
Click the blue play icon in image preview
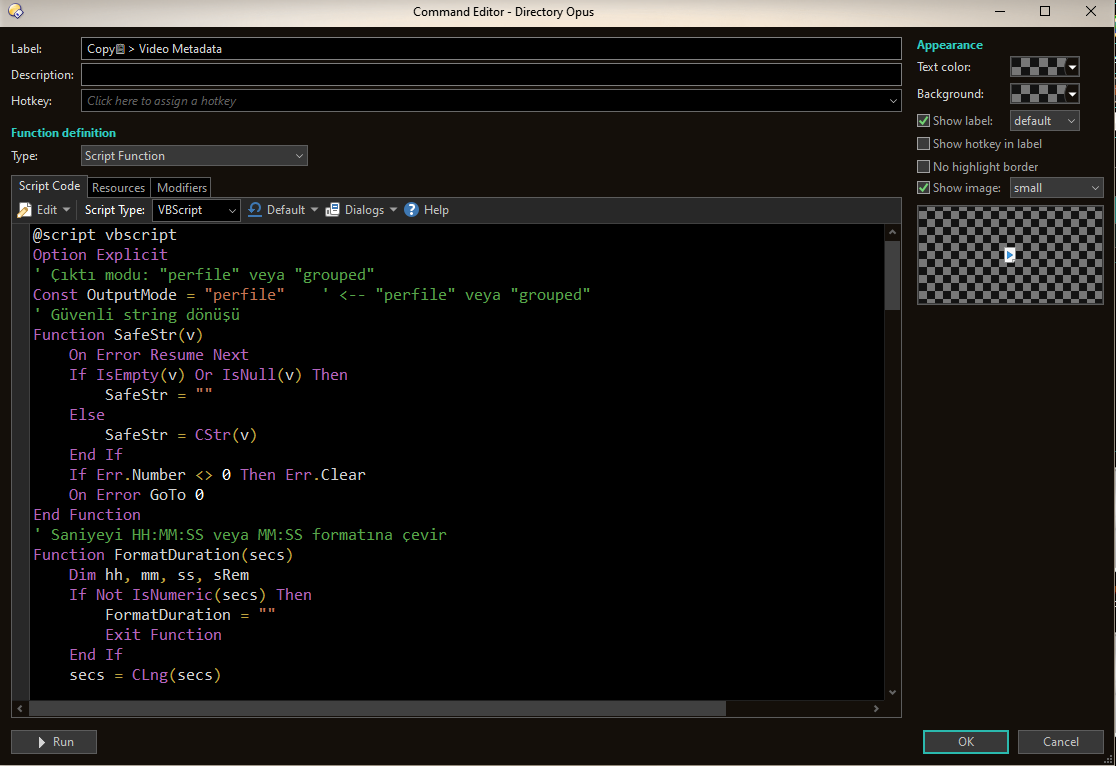pos(1010,255)
